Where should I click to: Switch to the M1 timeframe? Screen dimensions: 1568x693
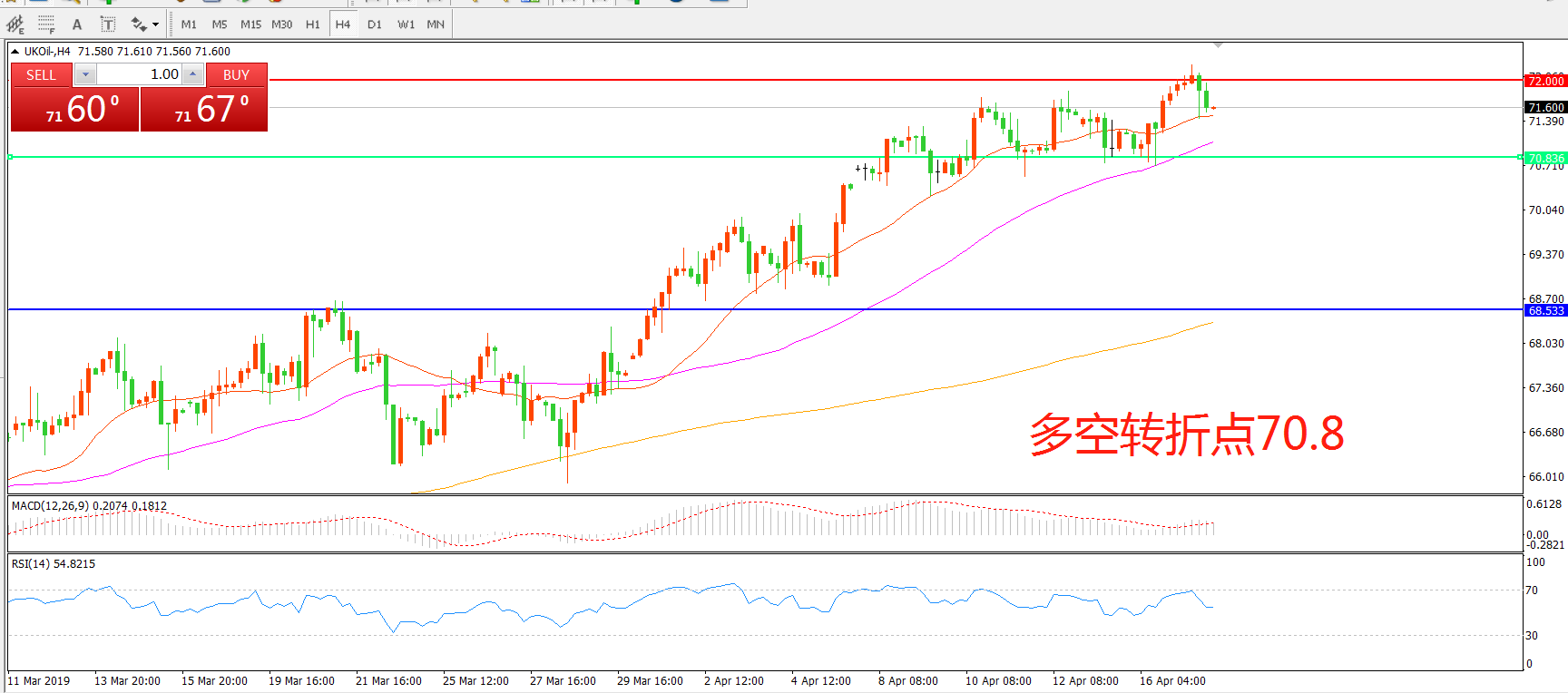click(189, 24)
